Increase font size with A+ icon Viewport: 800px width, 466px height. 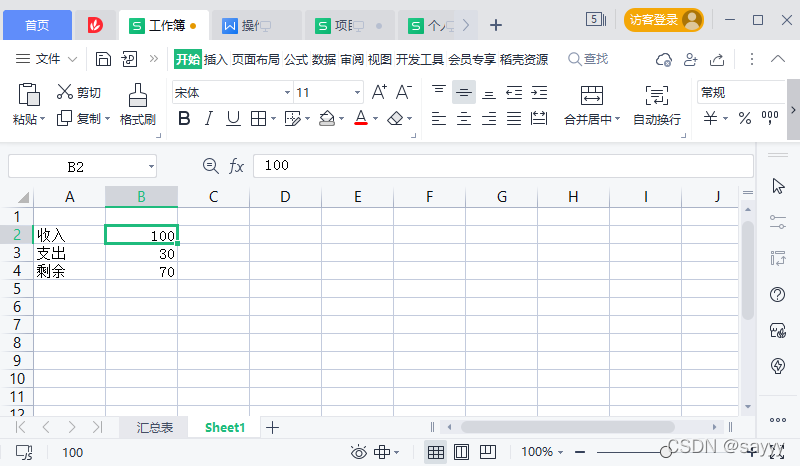click(x=379, y=92)
